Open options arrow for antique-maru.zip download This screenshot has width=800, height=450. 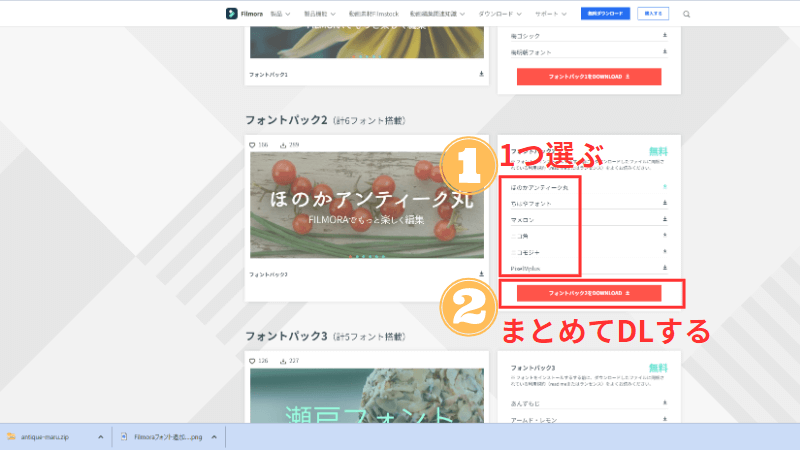[x=101, y=437]
